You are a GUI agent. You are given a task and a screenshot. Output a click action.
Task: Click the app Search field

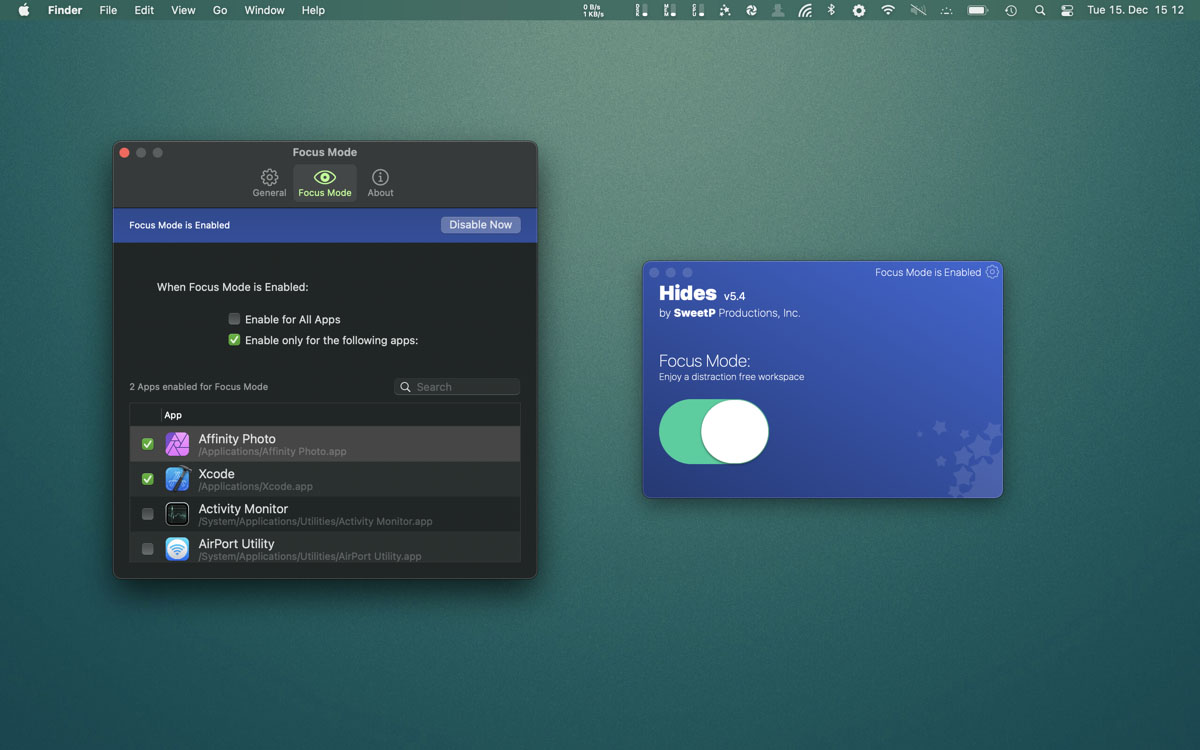pyautogui.click(x=457, y=387)
